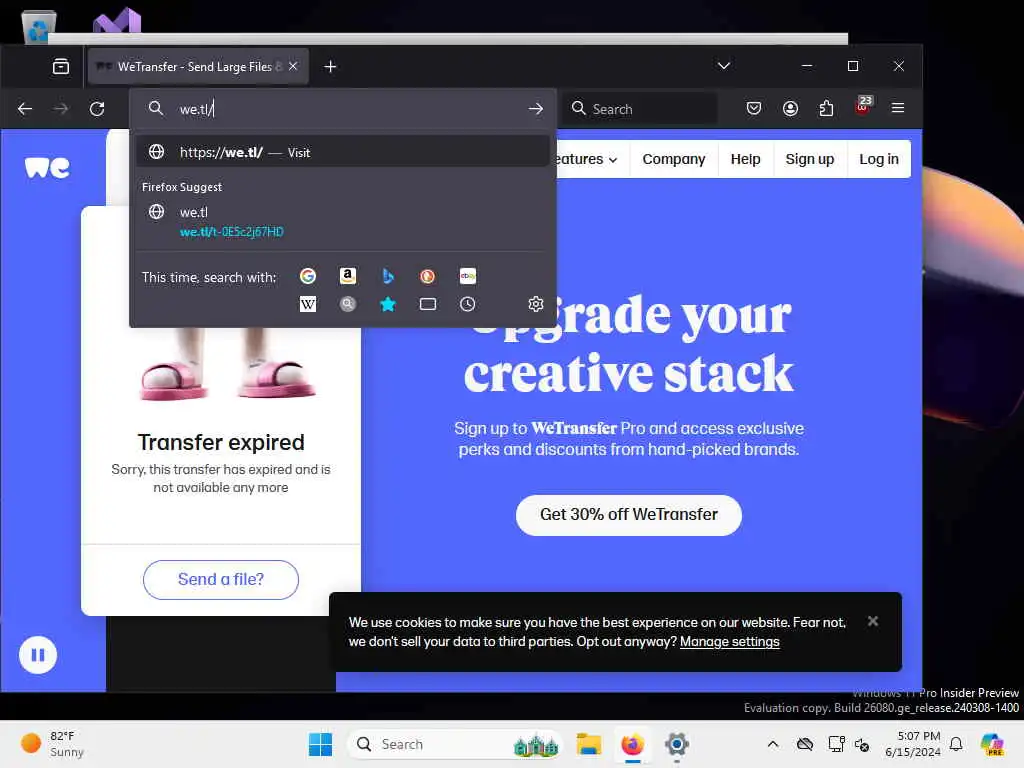Open the Company menu item

(x=673, y=159)
